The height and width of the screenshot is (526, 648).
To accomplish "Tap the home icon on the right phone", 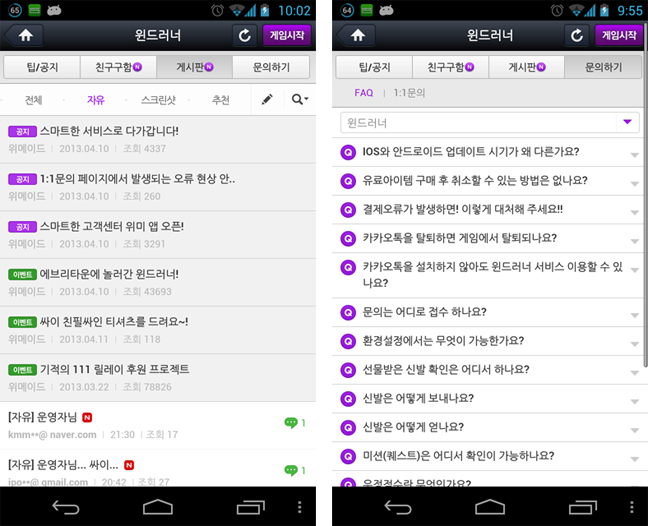I will click(x=357, y=35).
